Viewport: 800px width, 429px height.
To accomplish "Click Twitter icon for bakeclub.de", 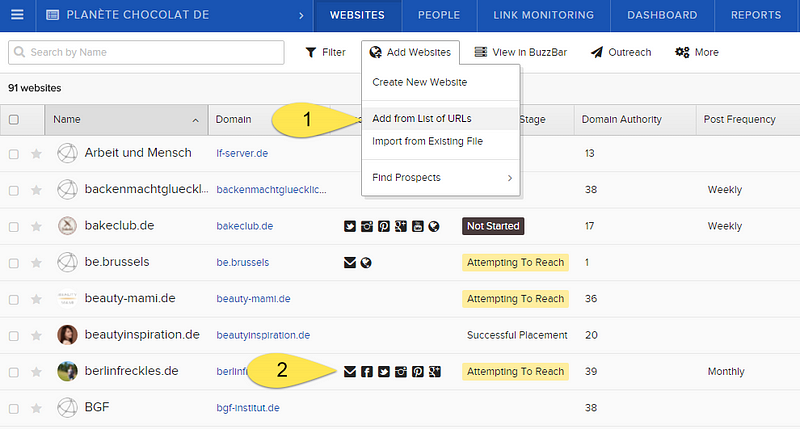I will pyautogui.click(x=349, y=226).
